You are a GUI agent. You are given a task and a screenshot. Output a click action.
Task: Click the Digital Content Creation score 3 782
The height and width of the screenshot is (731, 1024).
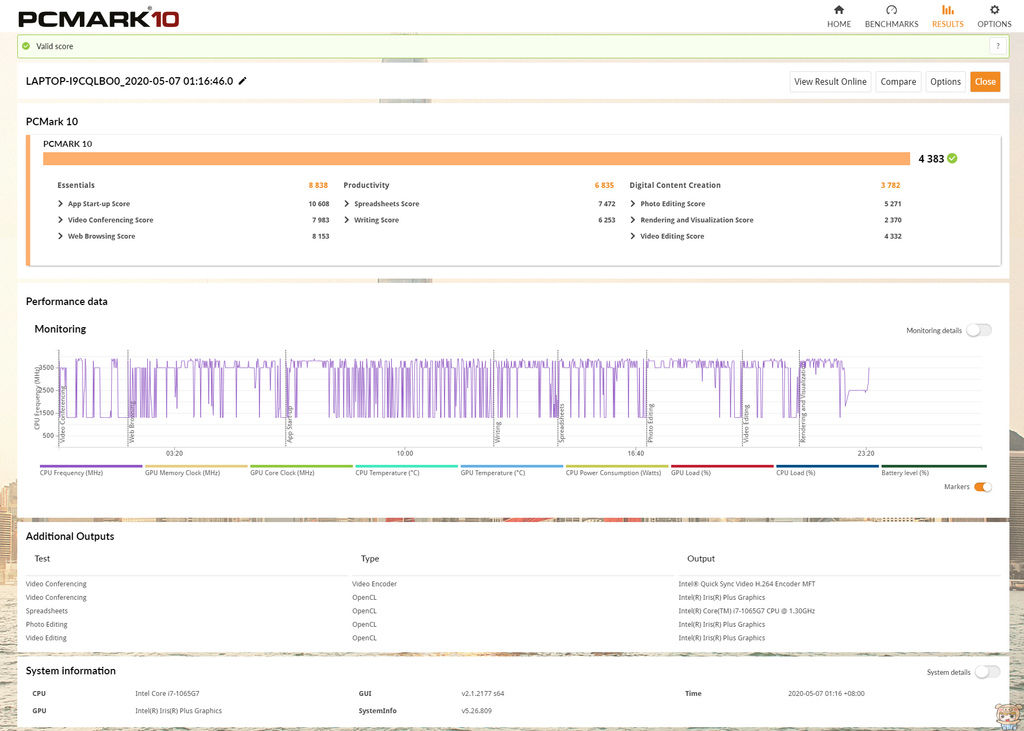[890, 186]
